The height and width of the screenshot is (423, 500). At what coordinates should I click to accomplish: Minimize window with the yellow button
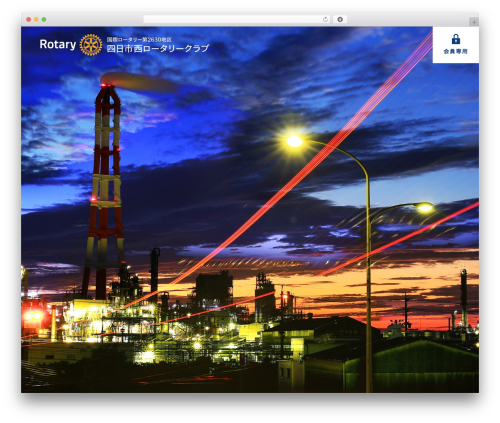36,20
